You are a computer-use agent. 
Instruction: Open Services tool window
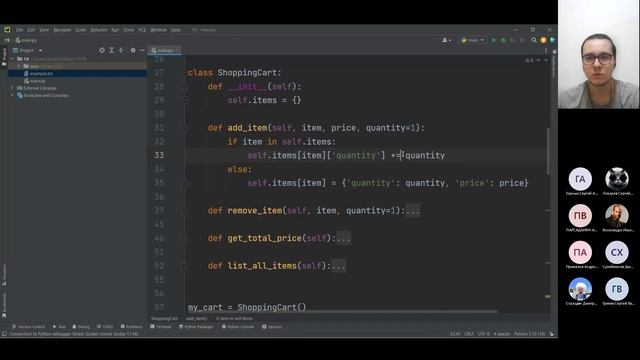coord(272,327)
